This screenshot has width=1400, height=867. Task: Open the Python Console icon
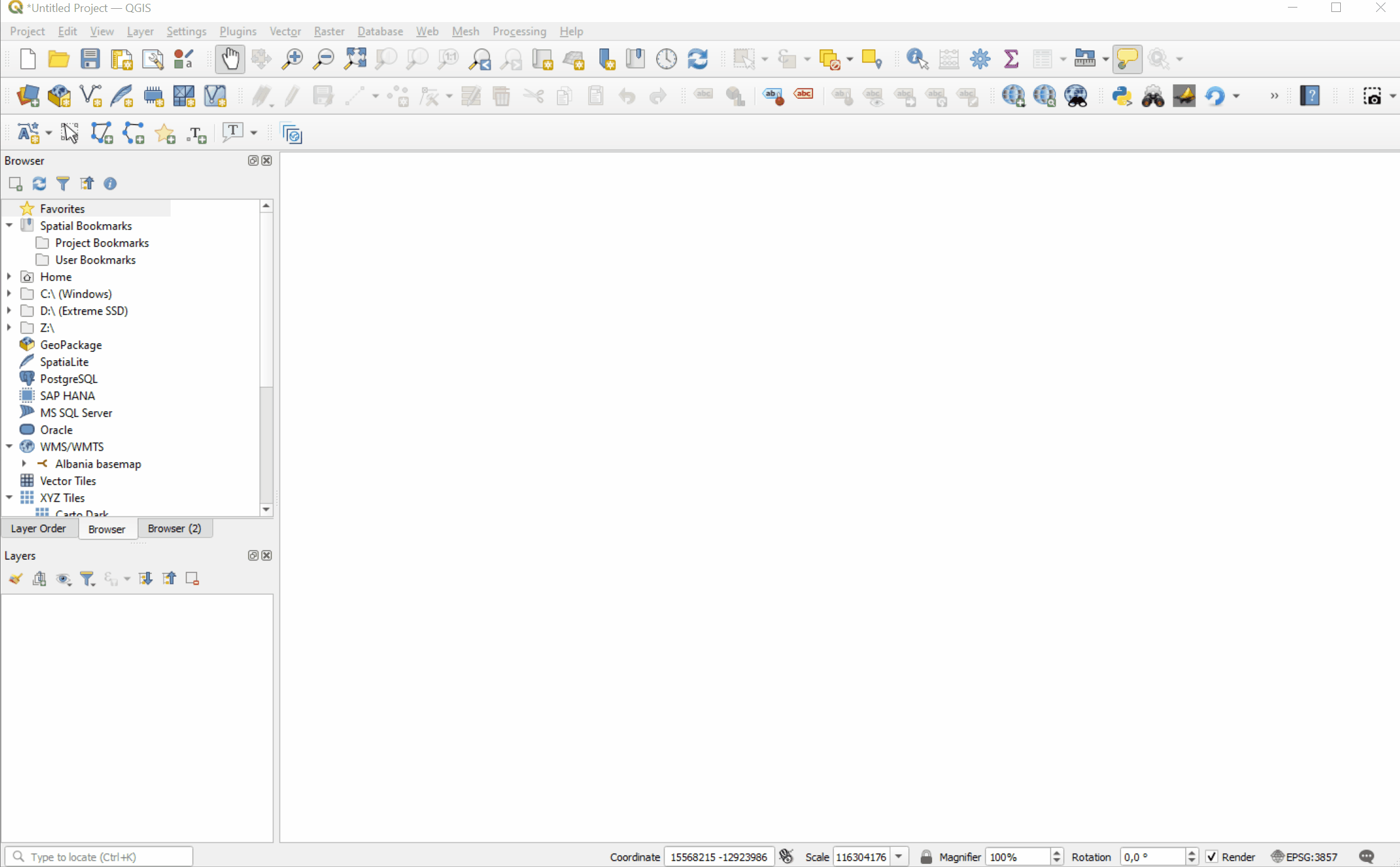tap(1122, 96)
